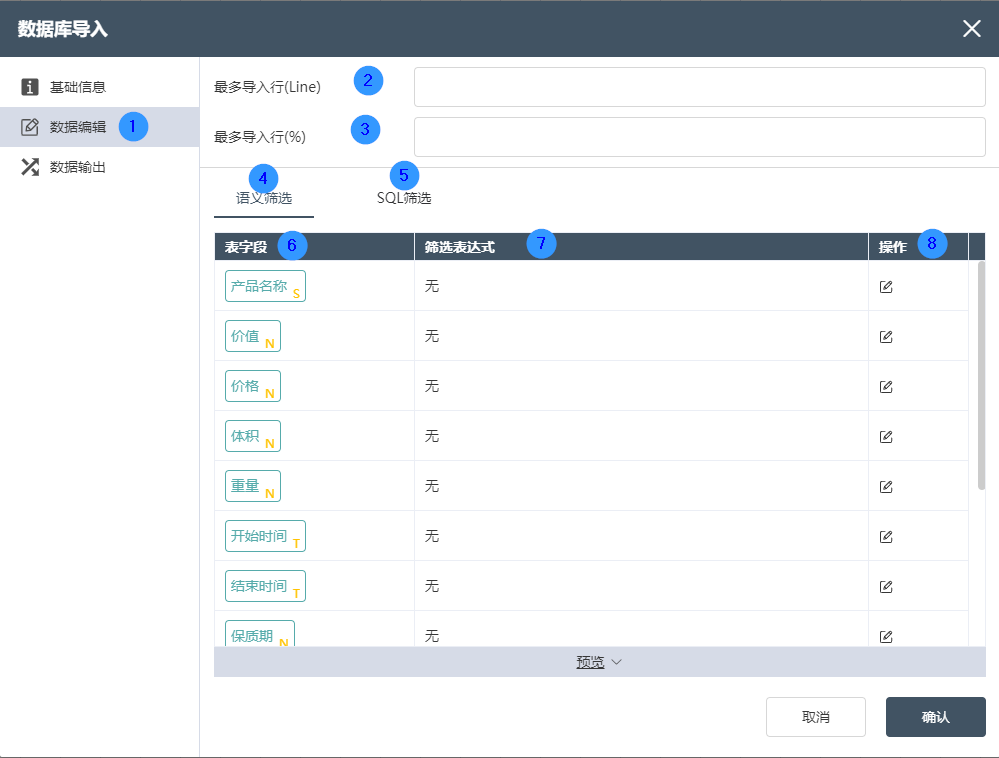Click the 最多导入行(%) input box

pos(699,137)
